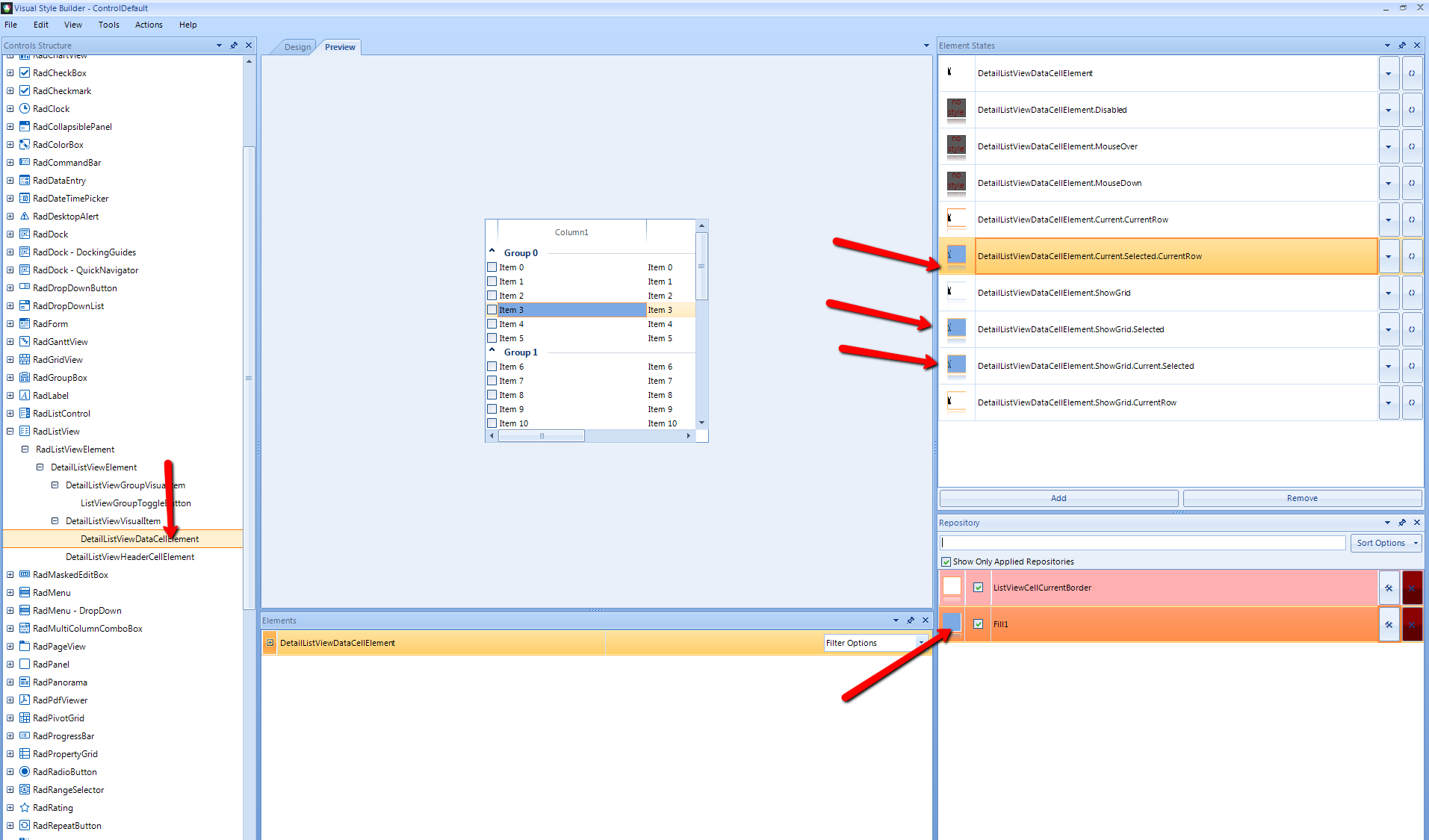Click the ListViewCellCurrentBorder color swatch

tap(952, 587)
